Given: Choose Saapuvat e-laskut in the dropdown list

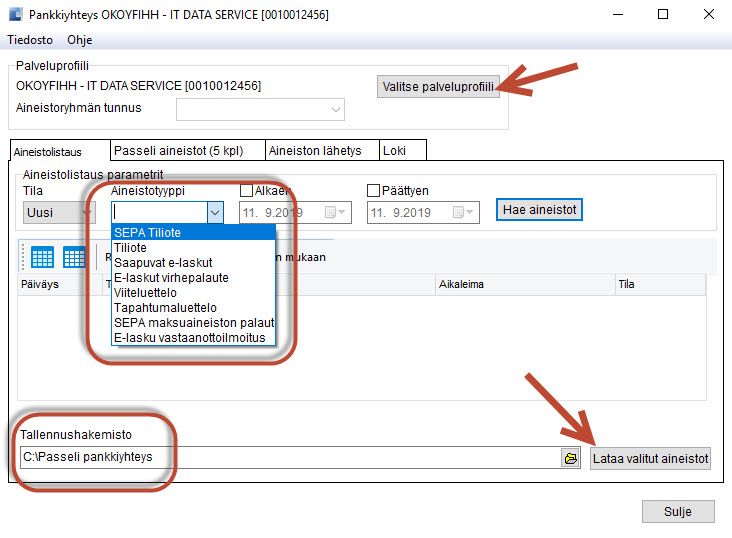Looking at the screenshot, I should [x=163, y=262].
